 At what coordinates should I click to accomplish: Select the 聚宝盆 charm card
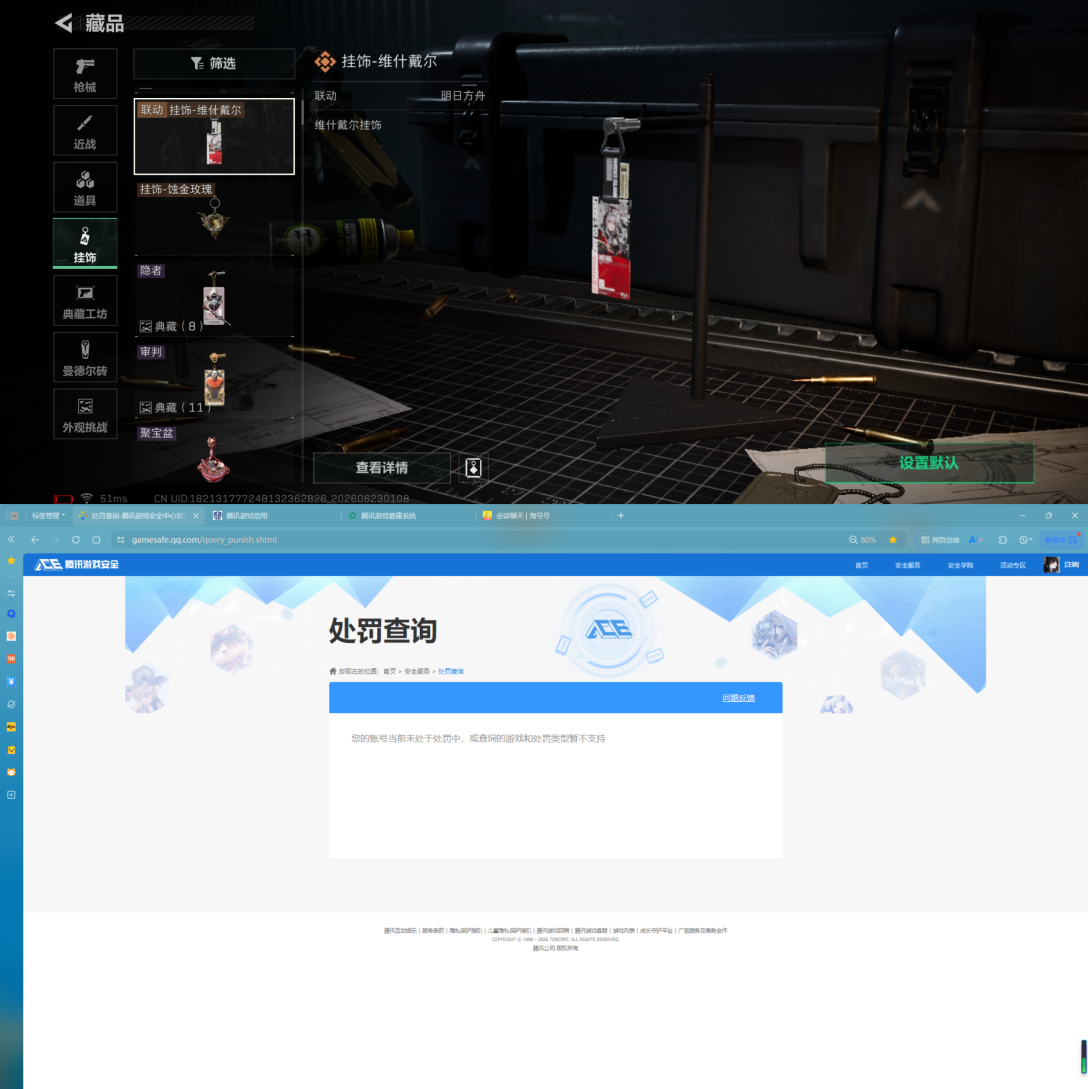coord(214,453)
